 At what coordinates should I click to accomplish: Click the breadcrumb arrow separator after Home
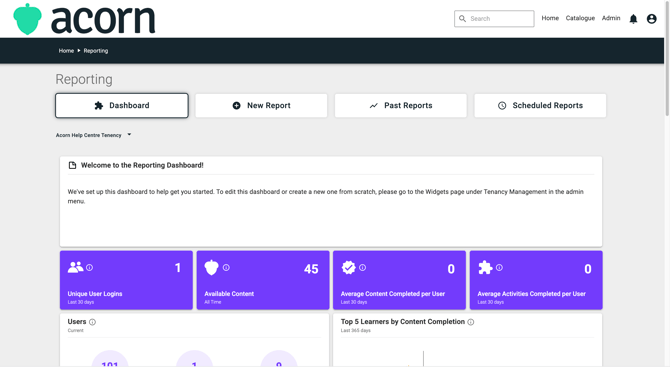pyautogui.click(x=79, y=50)
